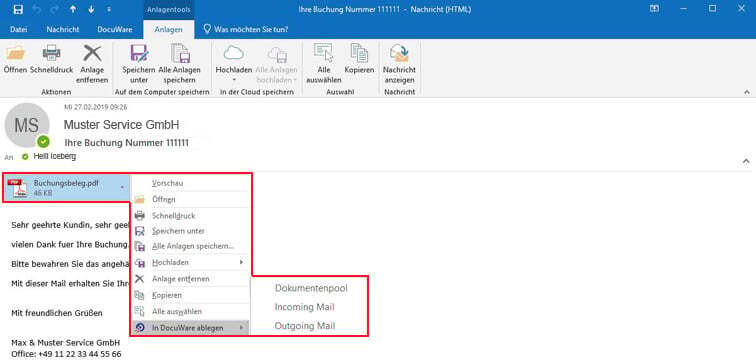Click sender name Muster Service GmbH

pos(122,125)
